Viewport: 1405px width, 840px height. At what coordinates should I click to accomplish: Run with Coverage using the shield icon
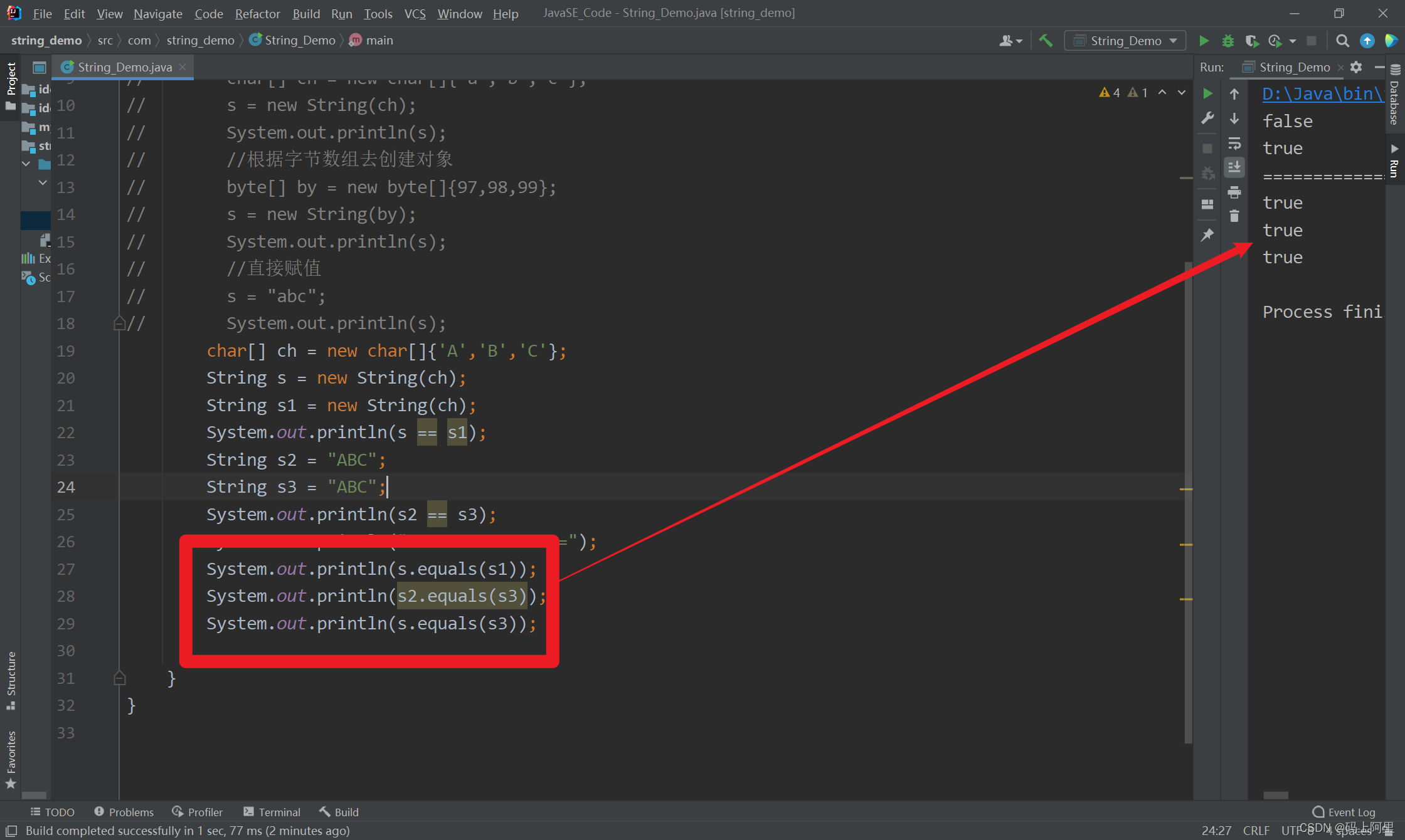tap(1253, 40)
